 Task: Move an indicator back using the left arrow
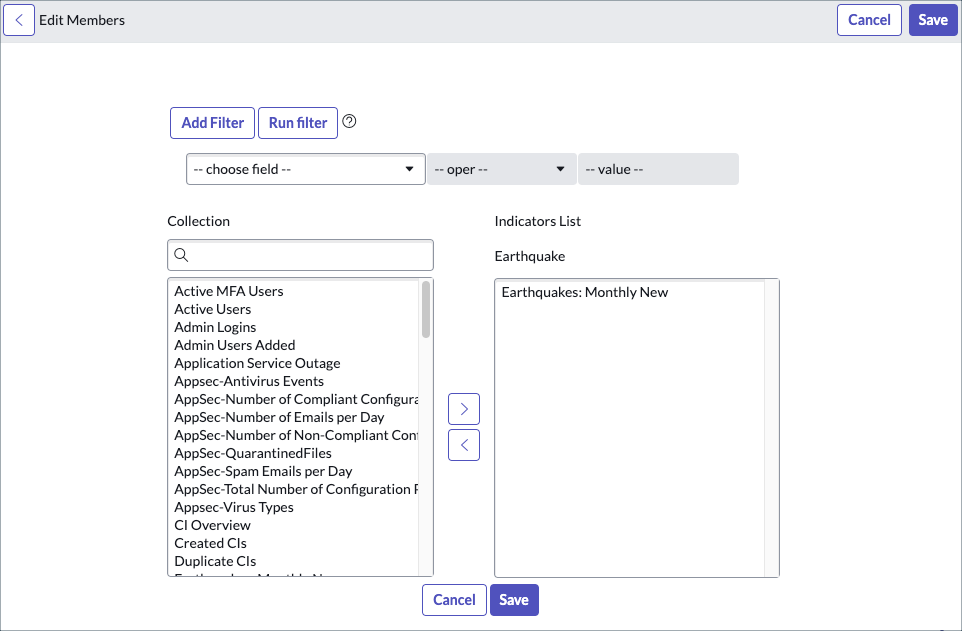tap(463, 444)
